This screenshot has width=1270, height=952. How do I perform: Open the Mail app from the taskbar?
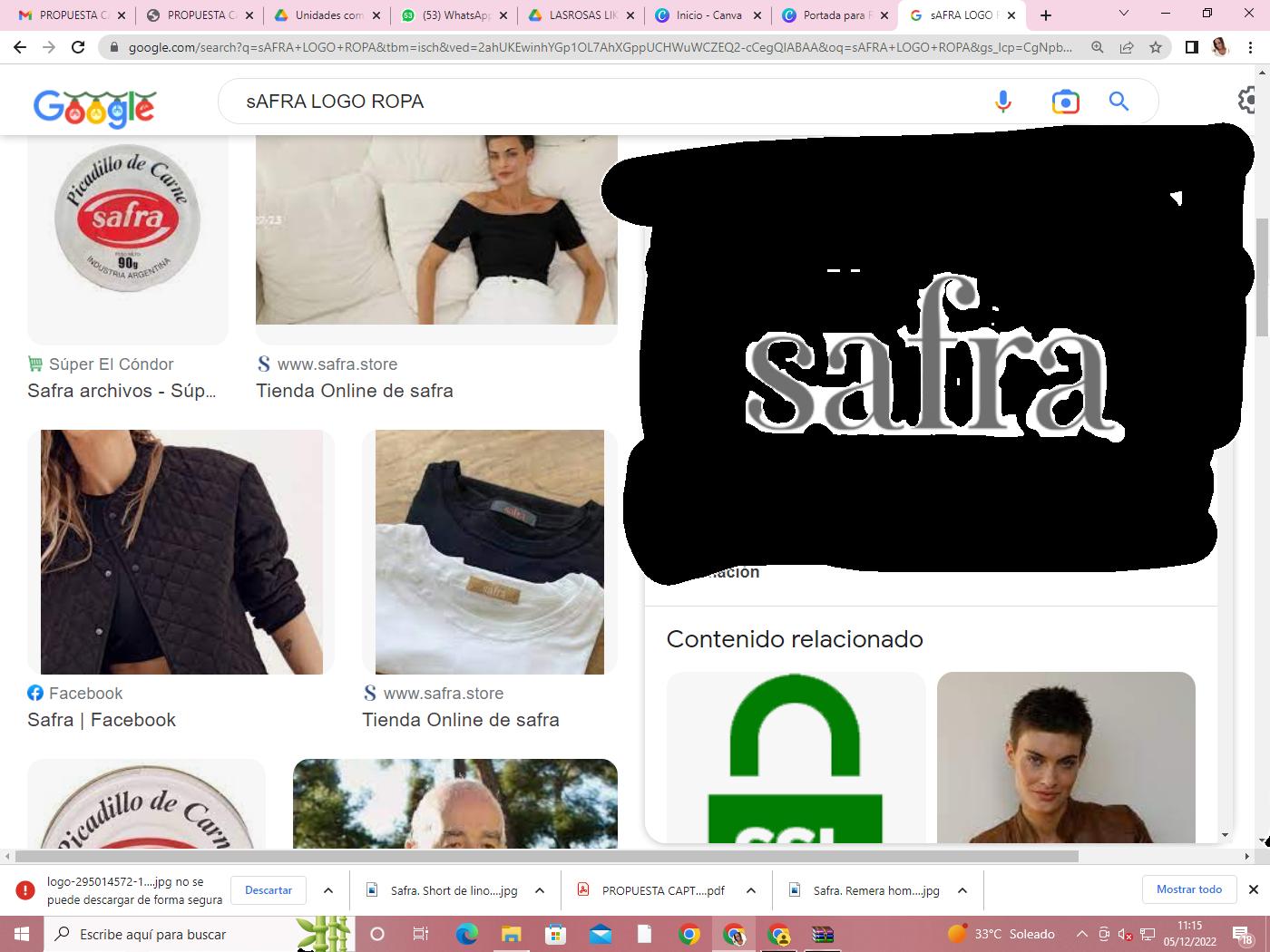tap(600, 934)
